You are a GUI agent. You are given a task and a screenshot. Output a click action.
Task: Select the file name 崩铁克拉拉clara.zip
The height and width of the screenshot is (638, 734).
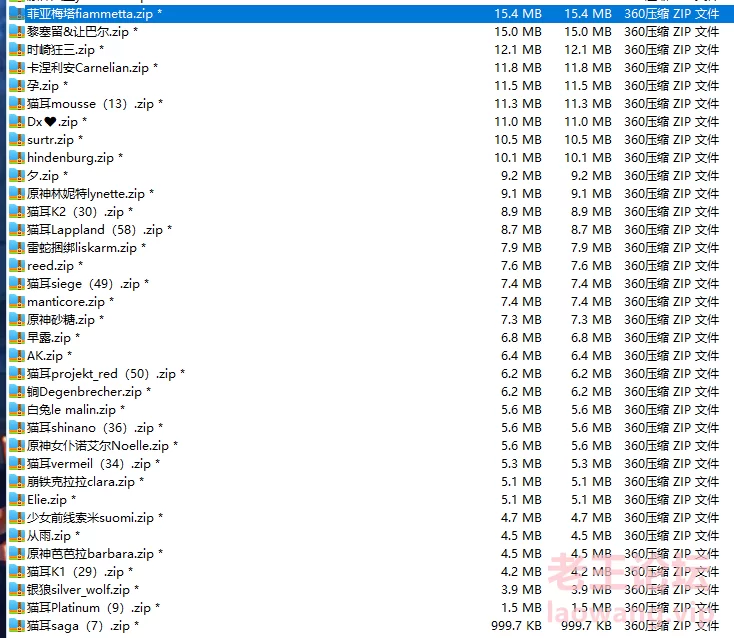[81, 482]
